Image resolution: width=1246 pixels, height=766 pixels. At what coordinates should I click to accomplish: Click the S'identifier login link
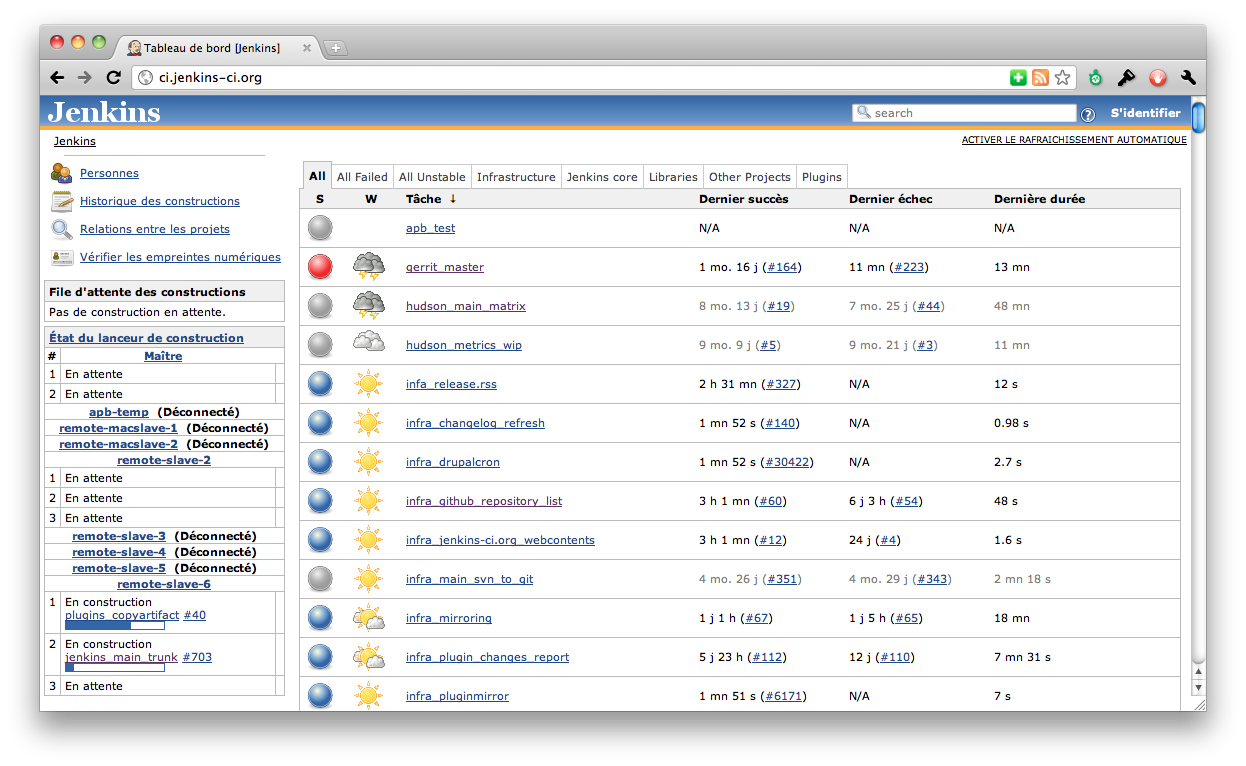(x=1145, y=113)
